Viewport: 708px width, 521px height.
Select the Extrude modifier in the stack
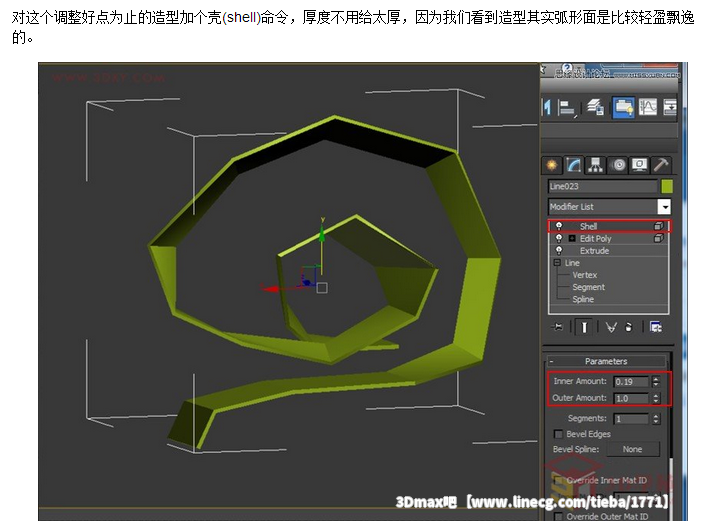594,251
